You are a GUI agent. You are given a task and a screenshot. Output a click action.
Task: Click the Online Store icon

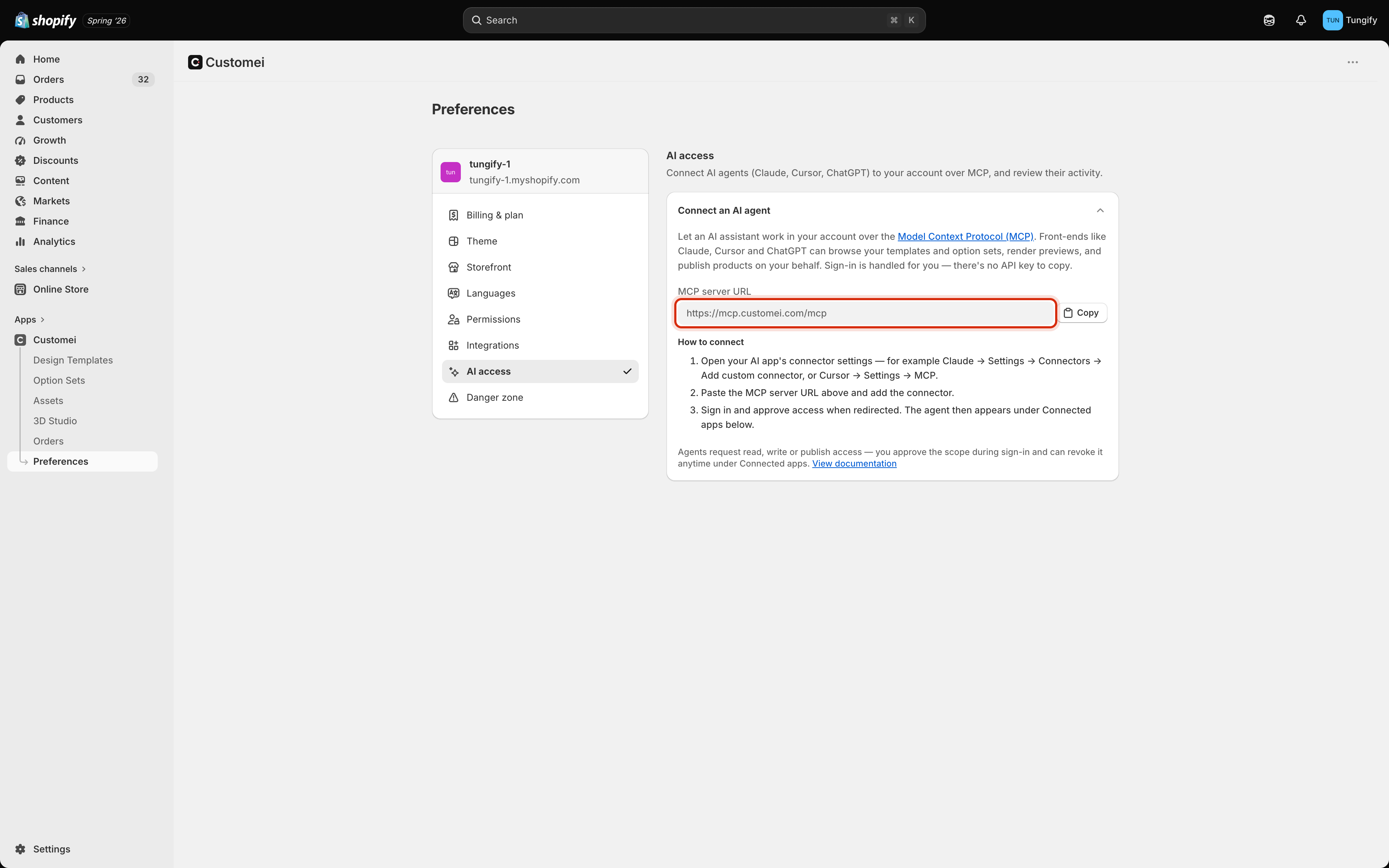(x=21, y=289)
